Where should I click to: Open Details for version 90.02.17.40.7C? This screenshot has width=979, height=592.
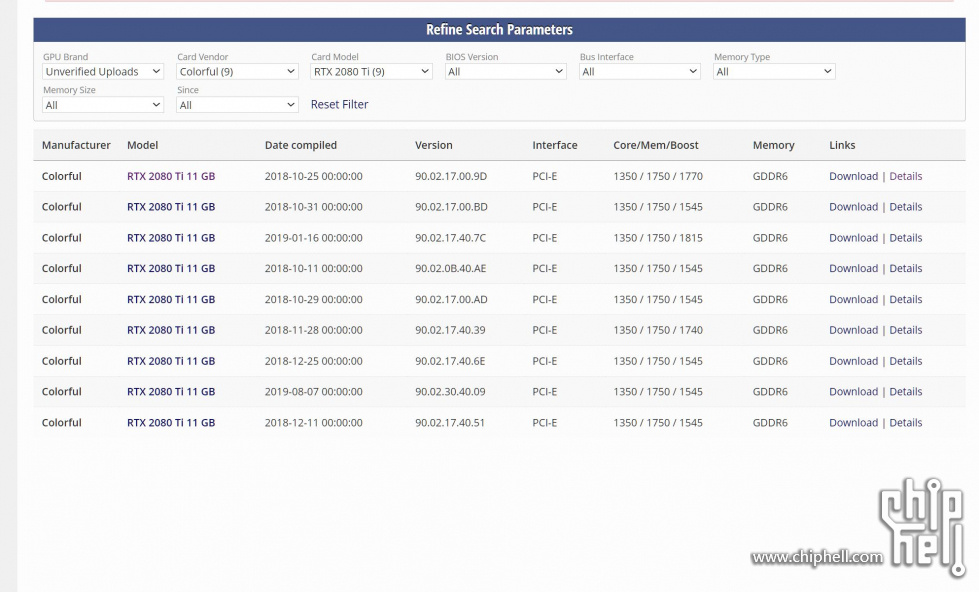coord(905,238)
